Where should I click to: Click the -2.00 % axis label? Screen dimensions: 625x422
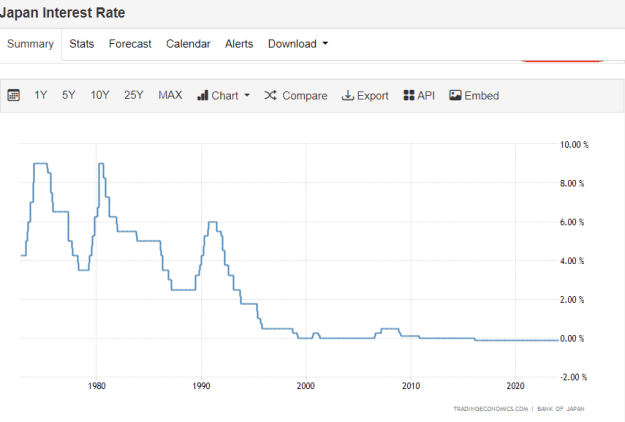[574, 377]
